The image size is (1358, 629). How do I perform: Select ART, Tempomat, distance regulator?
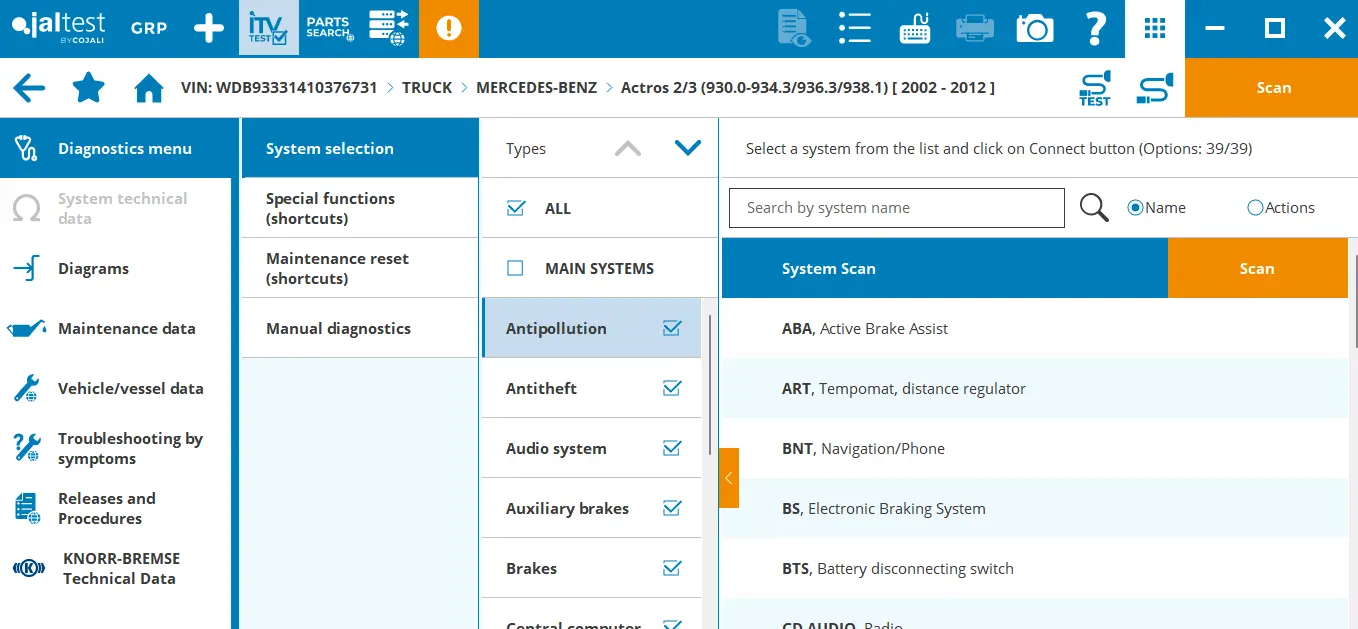(x=1035, y=388)
